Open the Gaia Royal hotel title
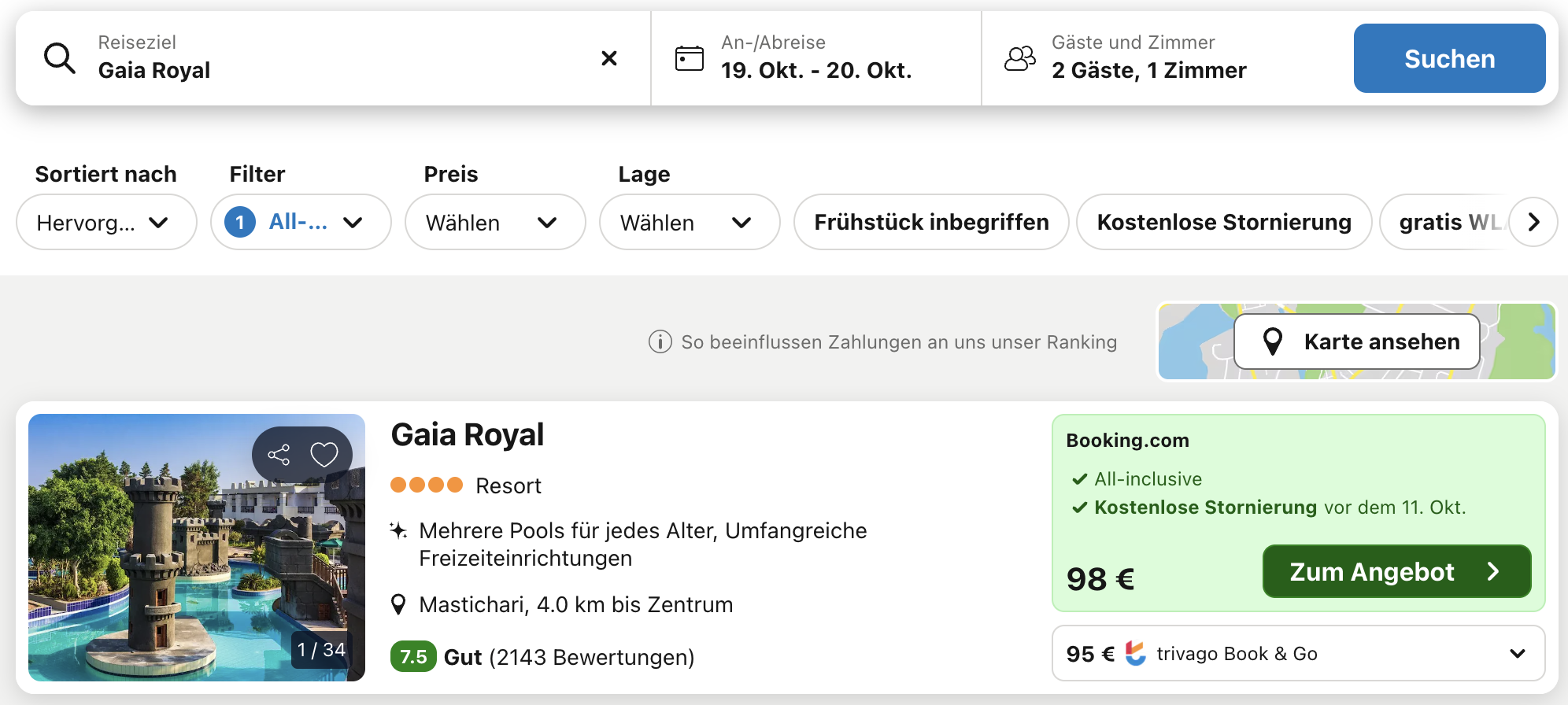1568x705 pixels. (x=468, y=434)
